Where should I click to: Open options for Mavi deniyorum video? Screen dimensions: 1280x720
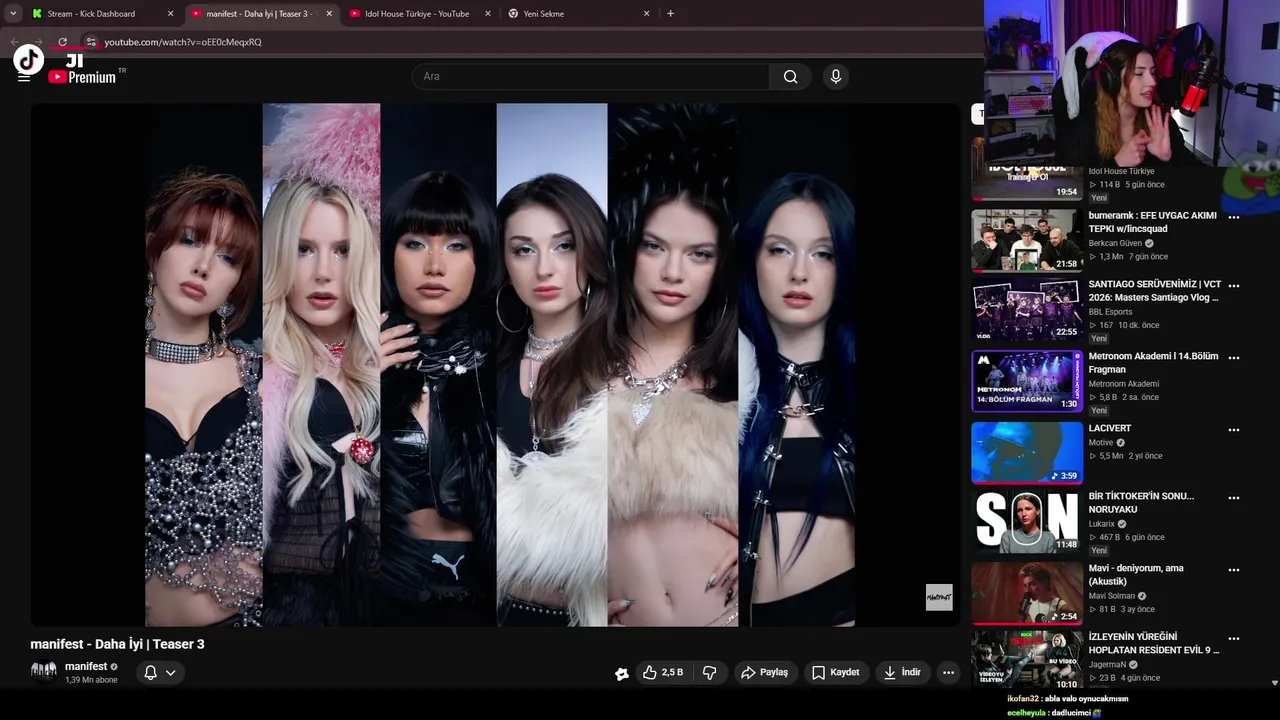1233,570
